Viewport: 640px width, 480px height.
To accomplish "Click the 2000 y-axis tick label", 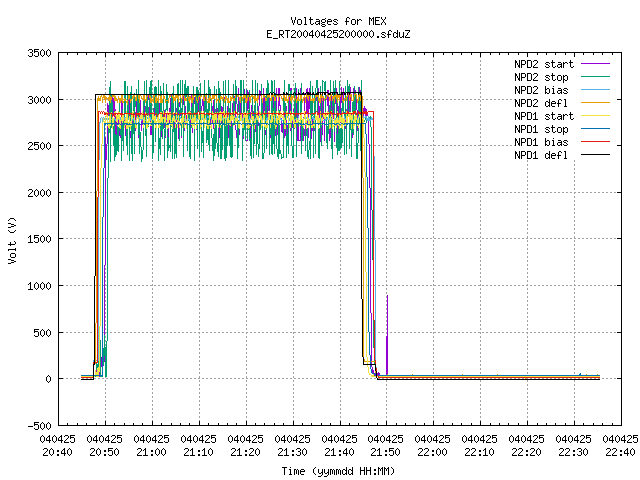I will 40,193.
